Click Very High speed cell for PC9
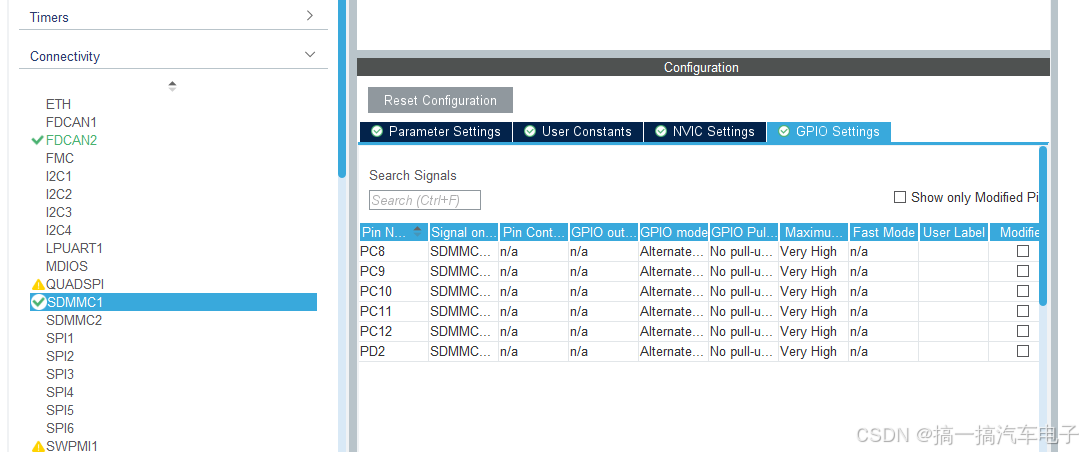Screen dimensions: 1083x452 pyautogui.click(x=813, y=272)
